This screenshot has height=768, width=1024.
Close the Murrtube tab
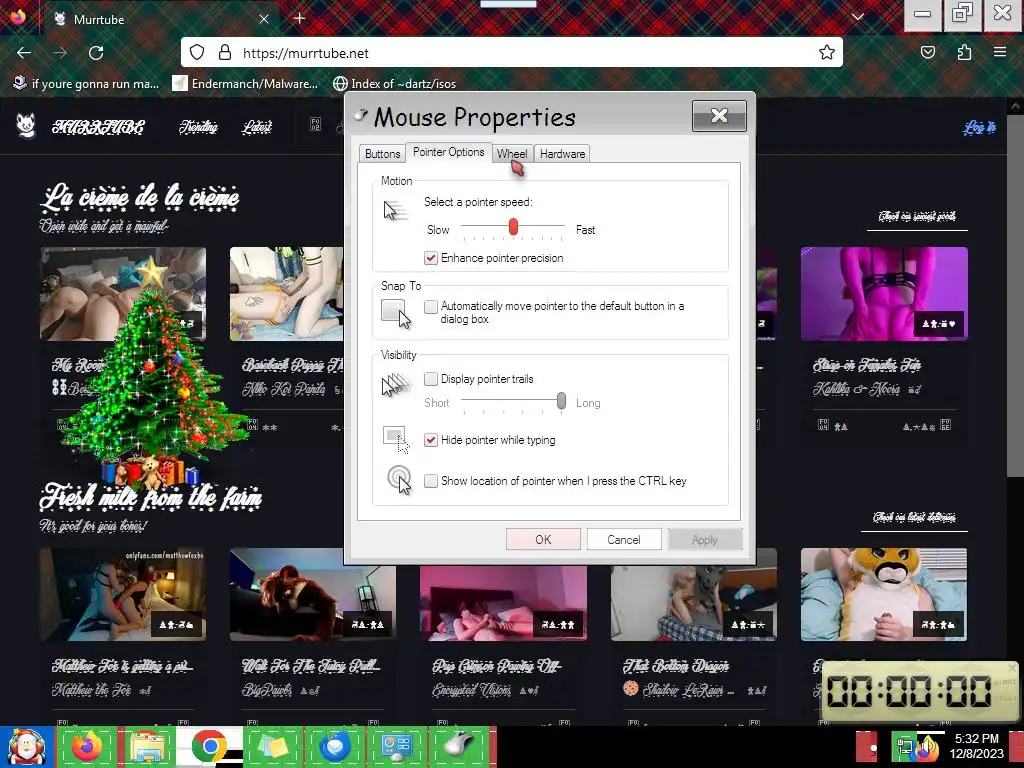click(x=264, y=19)
